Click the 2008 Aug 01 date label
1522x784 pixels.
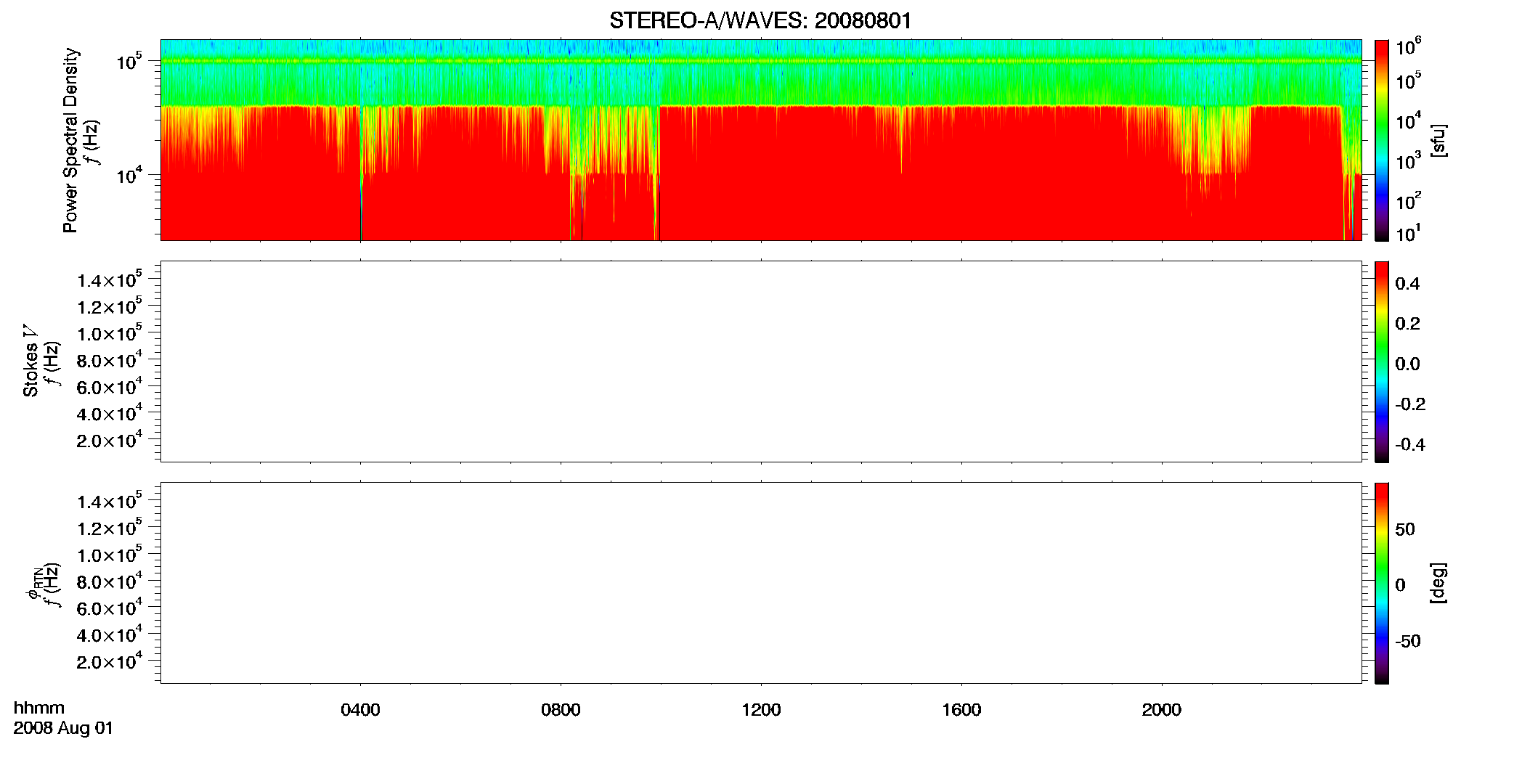click(x=63, y=728)
